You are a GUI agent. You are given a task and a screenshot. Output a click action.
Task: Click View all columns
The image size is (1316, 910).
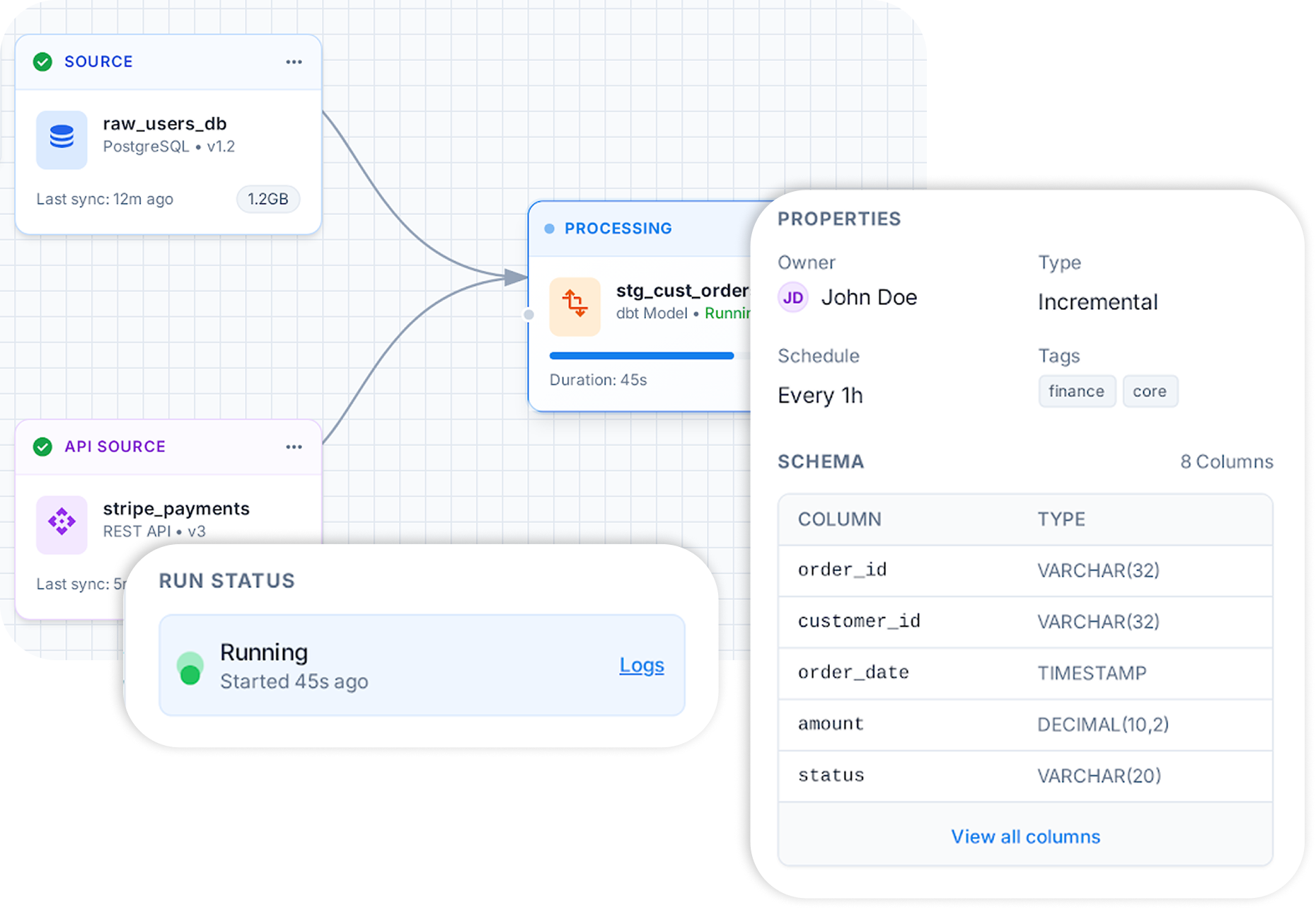point(1024,836)
